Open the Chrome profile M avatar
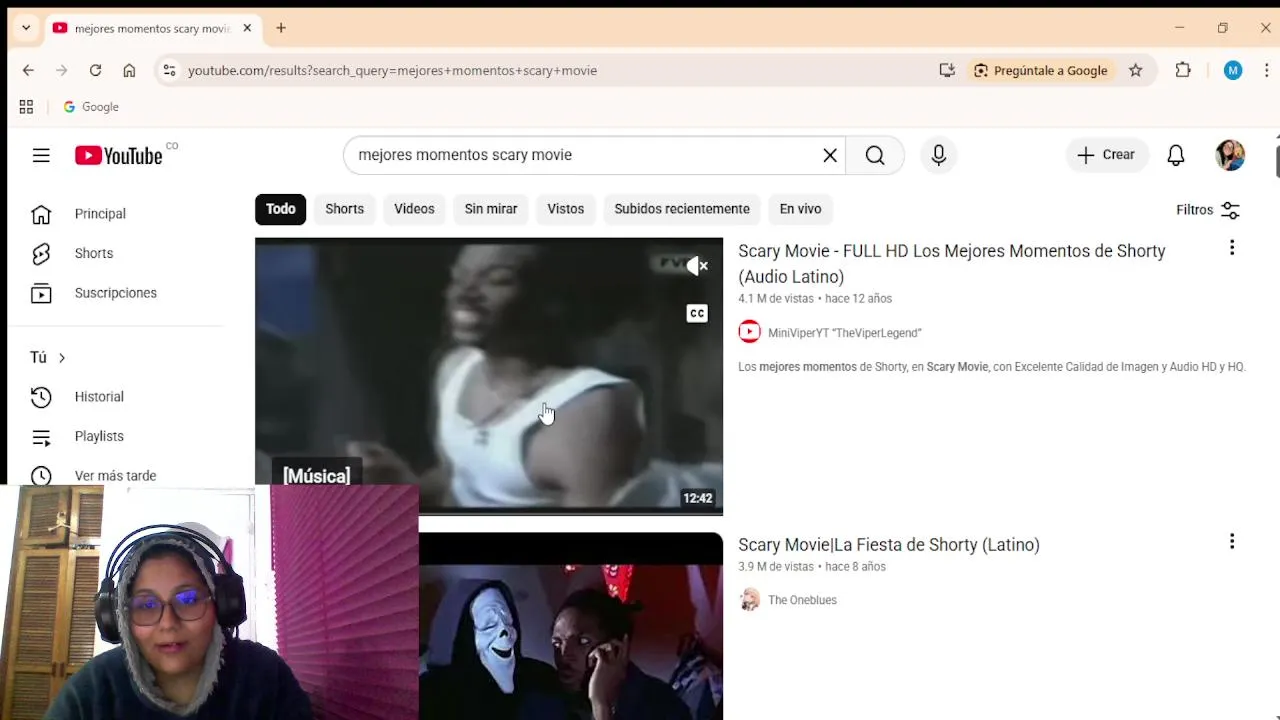Viewport: 1280px width, 720px height. (1233, 70)
